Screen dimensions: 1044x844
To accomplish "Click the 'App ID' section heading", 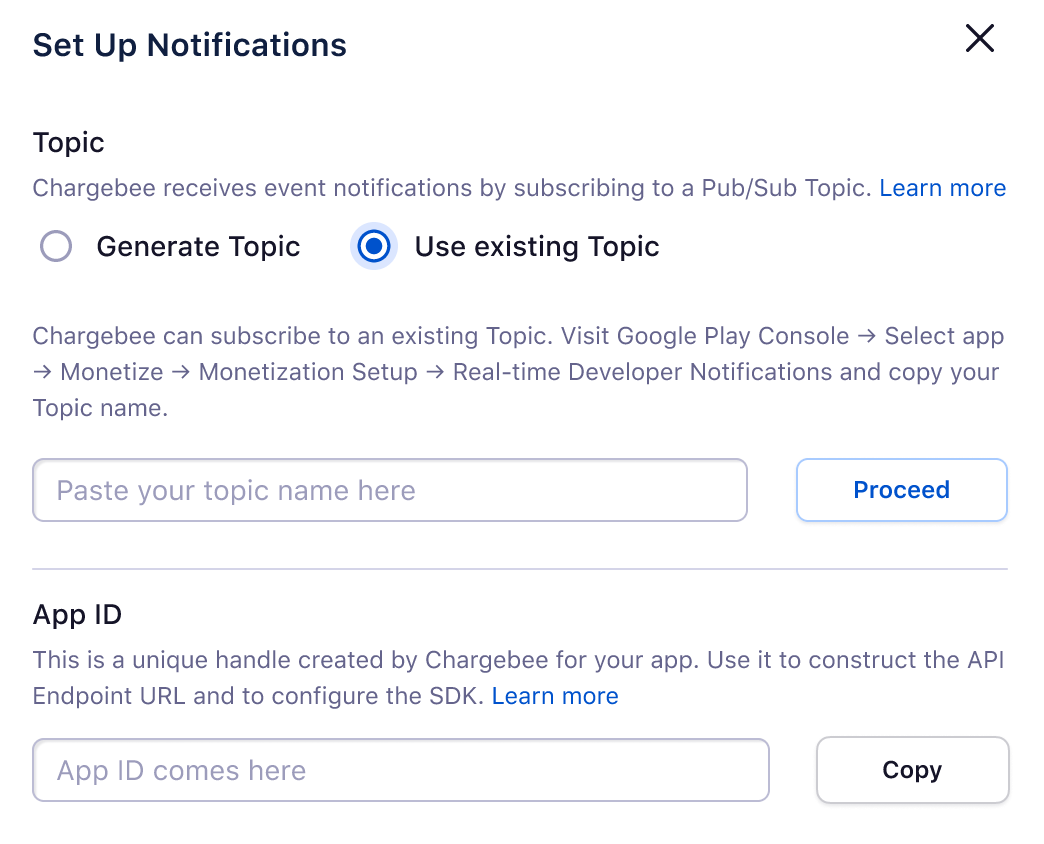I will point(77,614).
